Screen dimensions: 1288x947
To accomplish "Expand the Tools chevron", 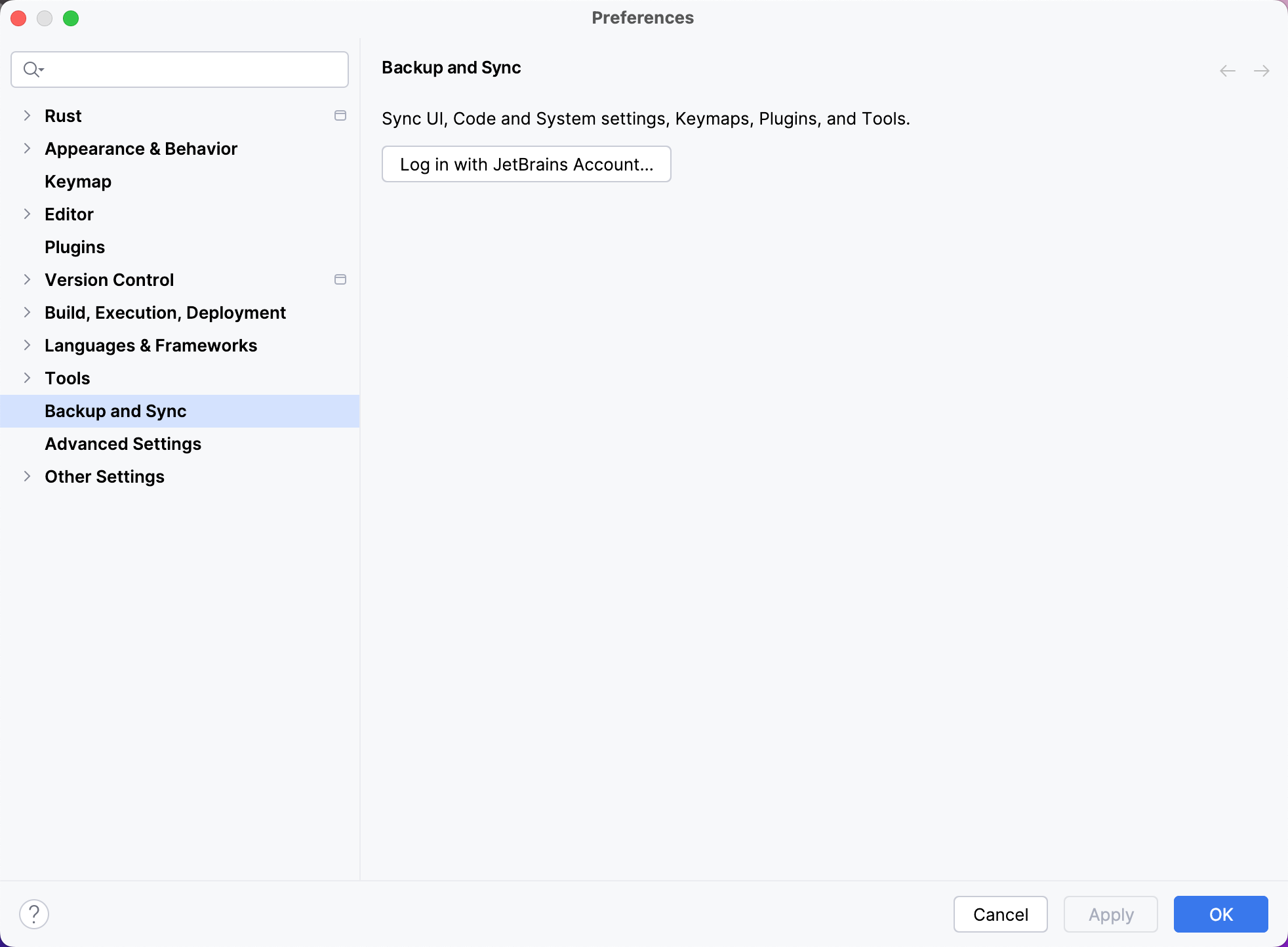I will pyautogui.click(x=27, y=378).
